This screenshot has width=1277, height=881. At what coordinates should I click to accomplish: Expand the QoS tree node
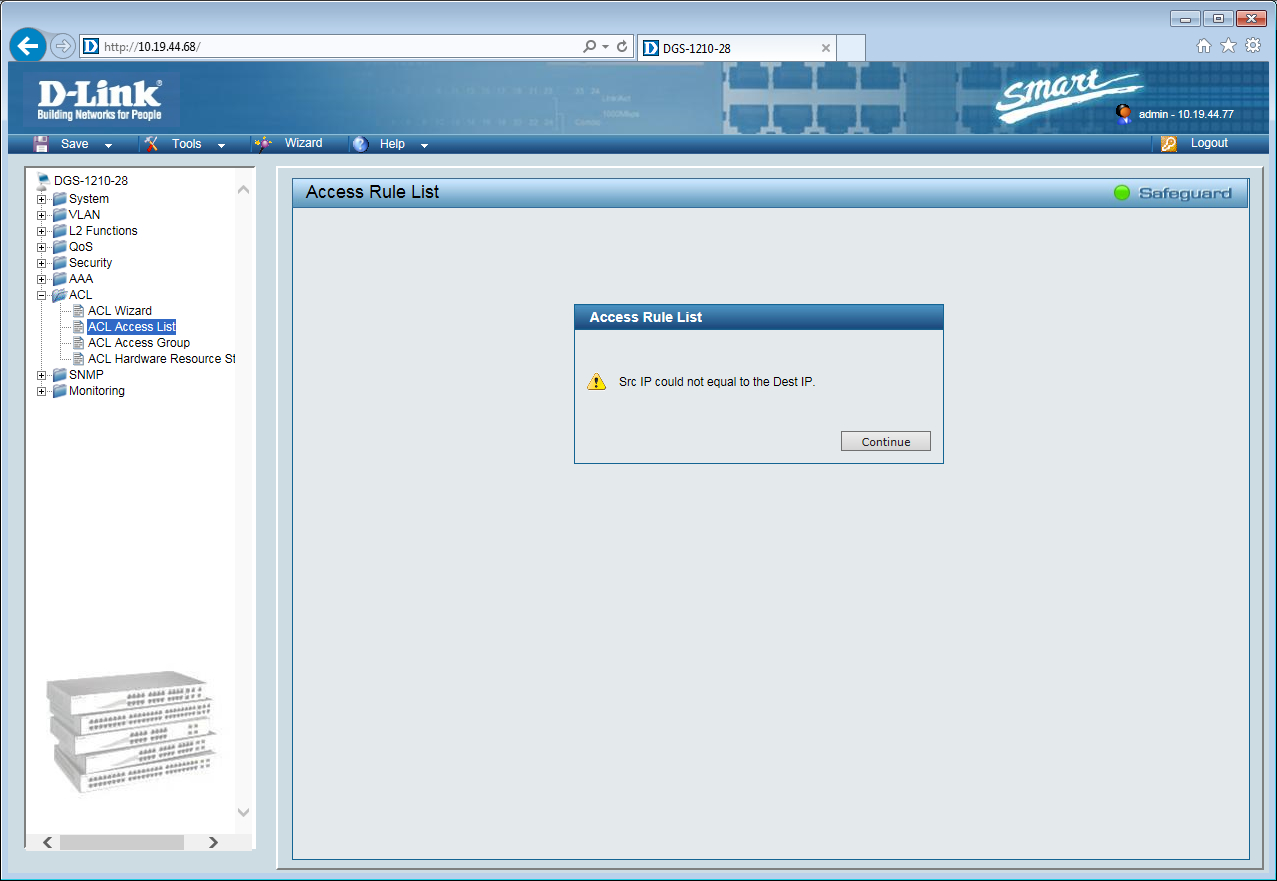[42, 247]
